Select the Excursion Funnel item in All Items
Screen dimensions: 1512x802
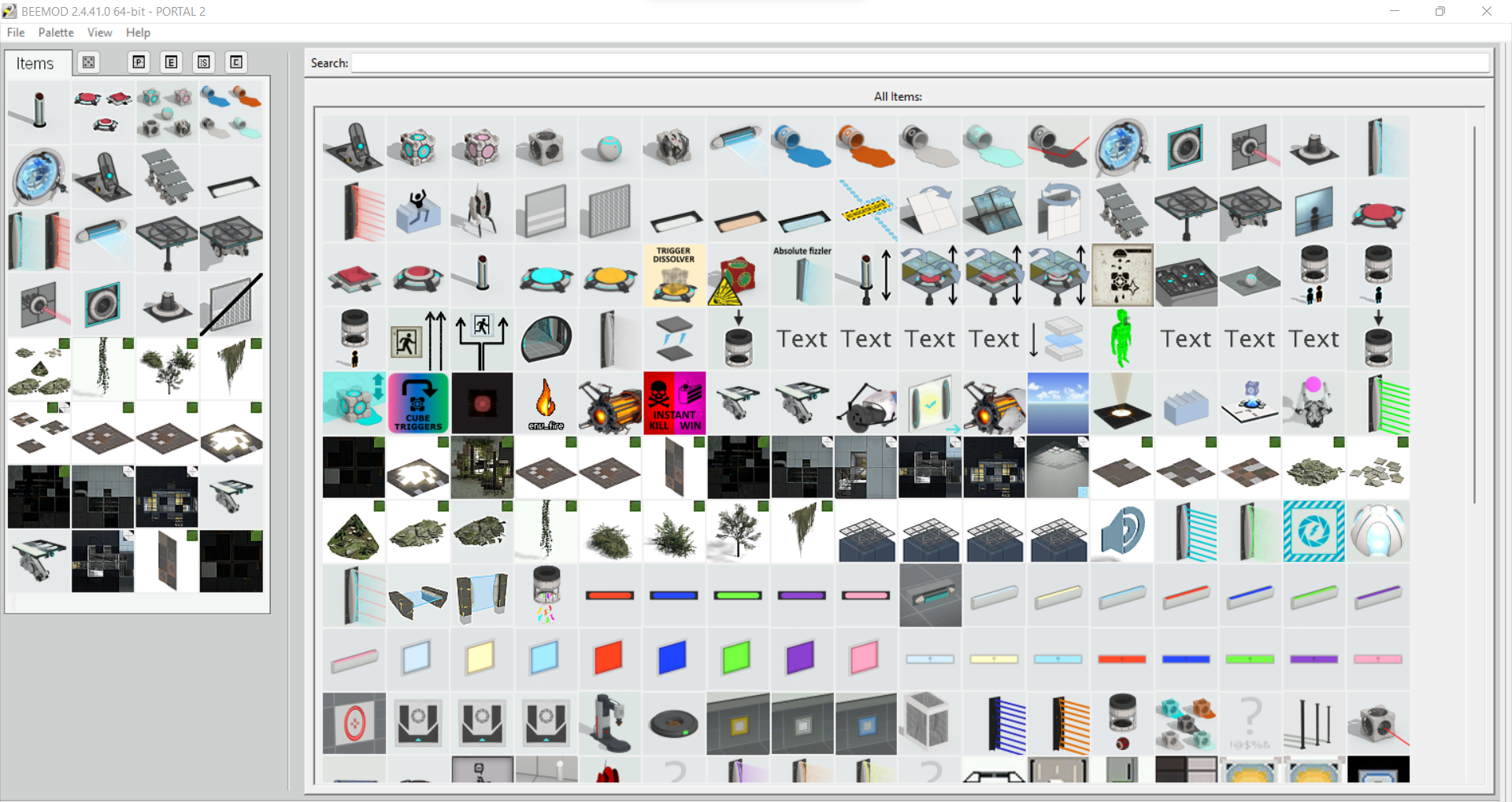pyautogui.click(x=1121, y=147)
